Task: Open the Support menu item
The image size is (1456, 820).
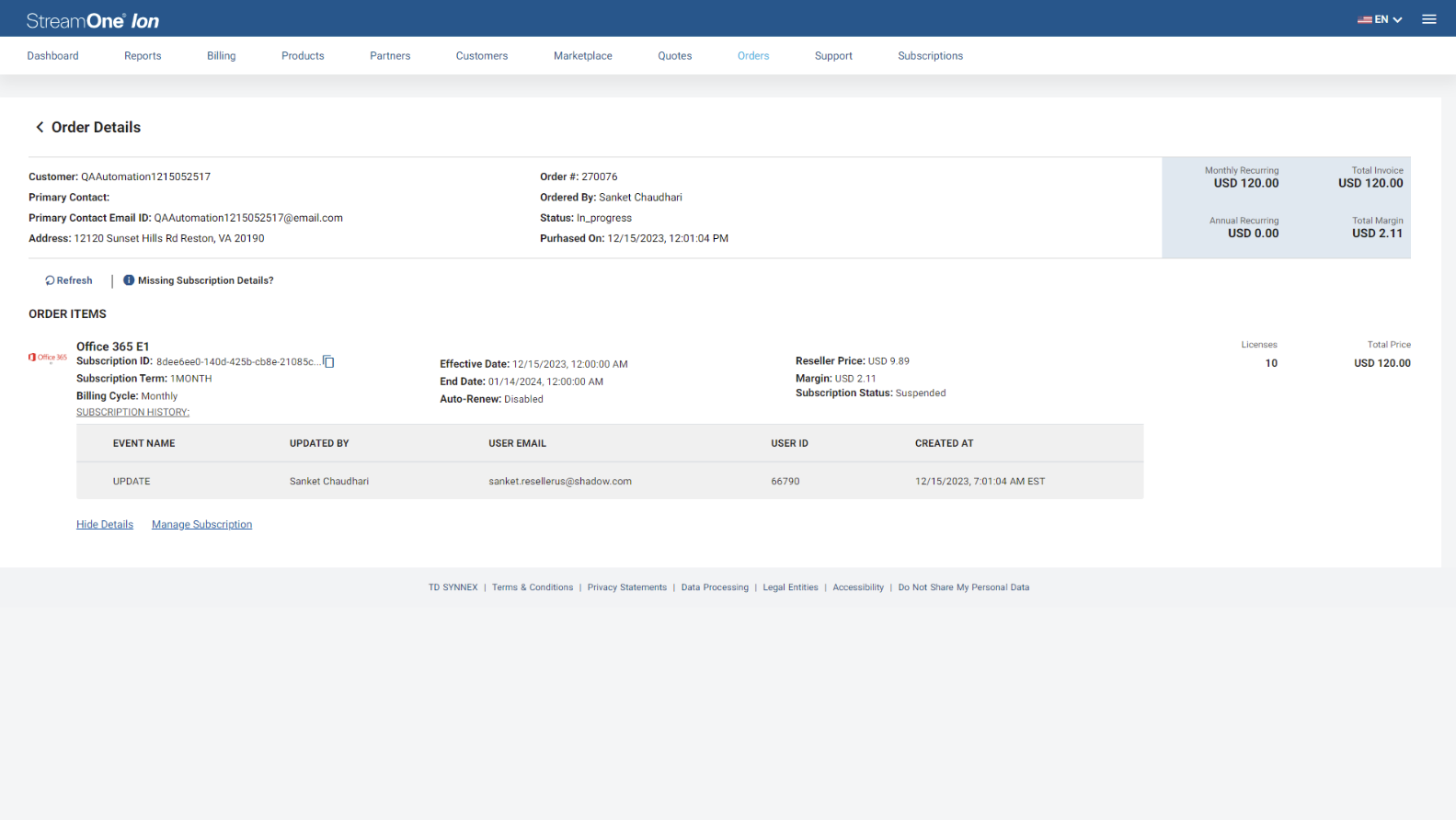Action: tap(833, 56)
